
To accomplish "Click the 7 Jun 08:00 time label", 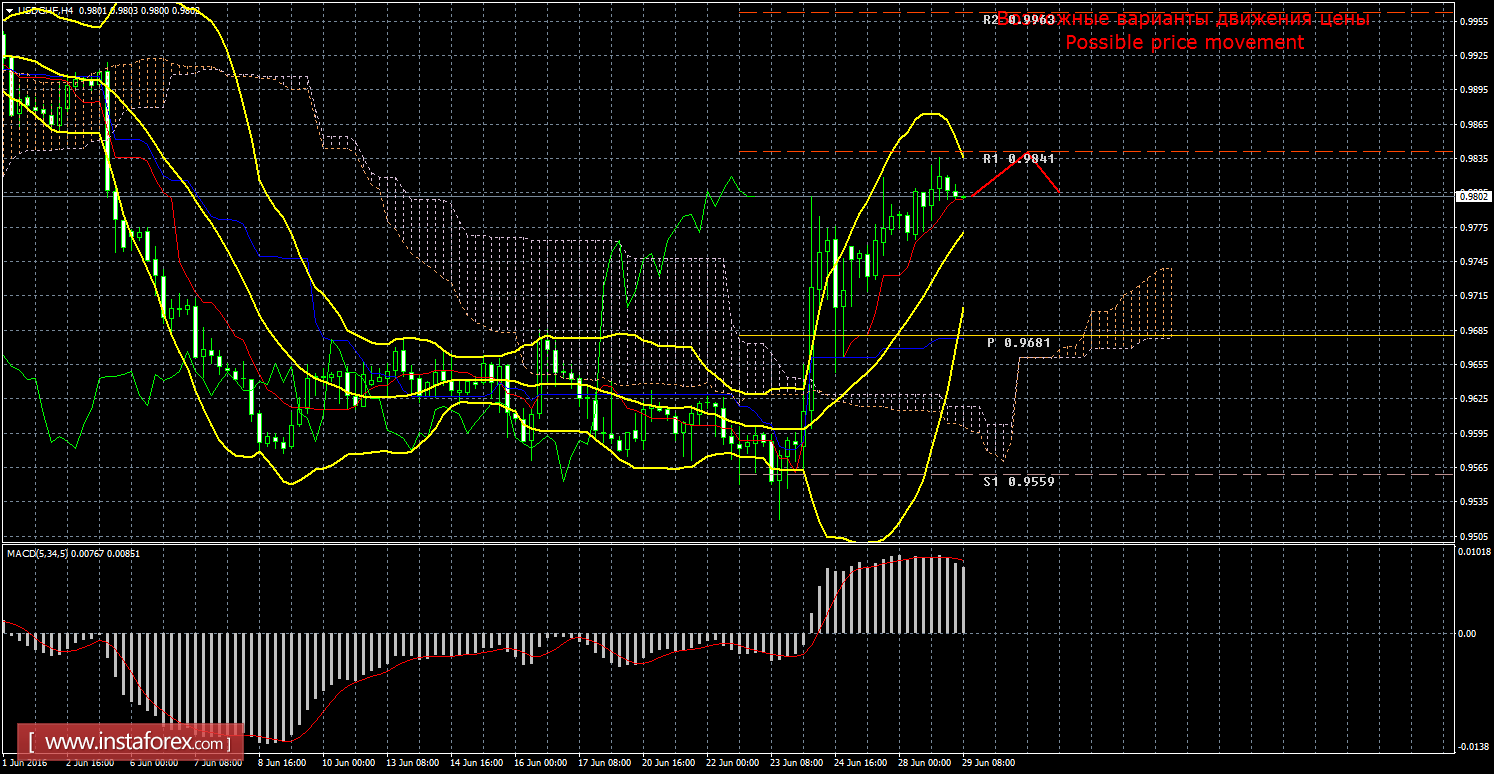I will pyautogui.click(x=216, y=762).
